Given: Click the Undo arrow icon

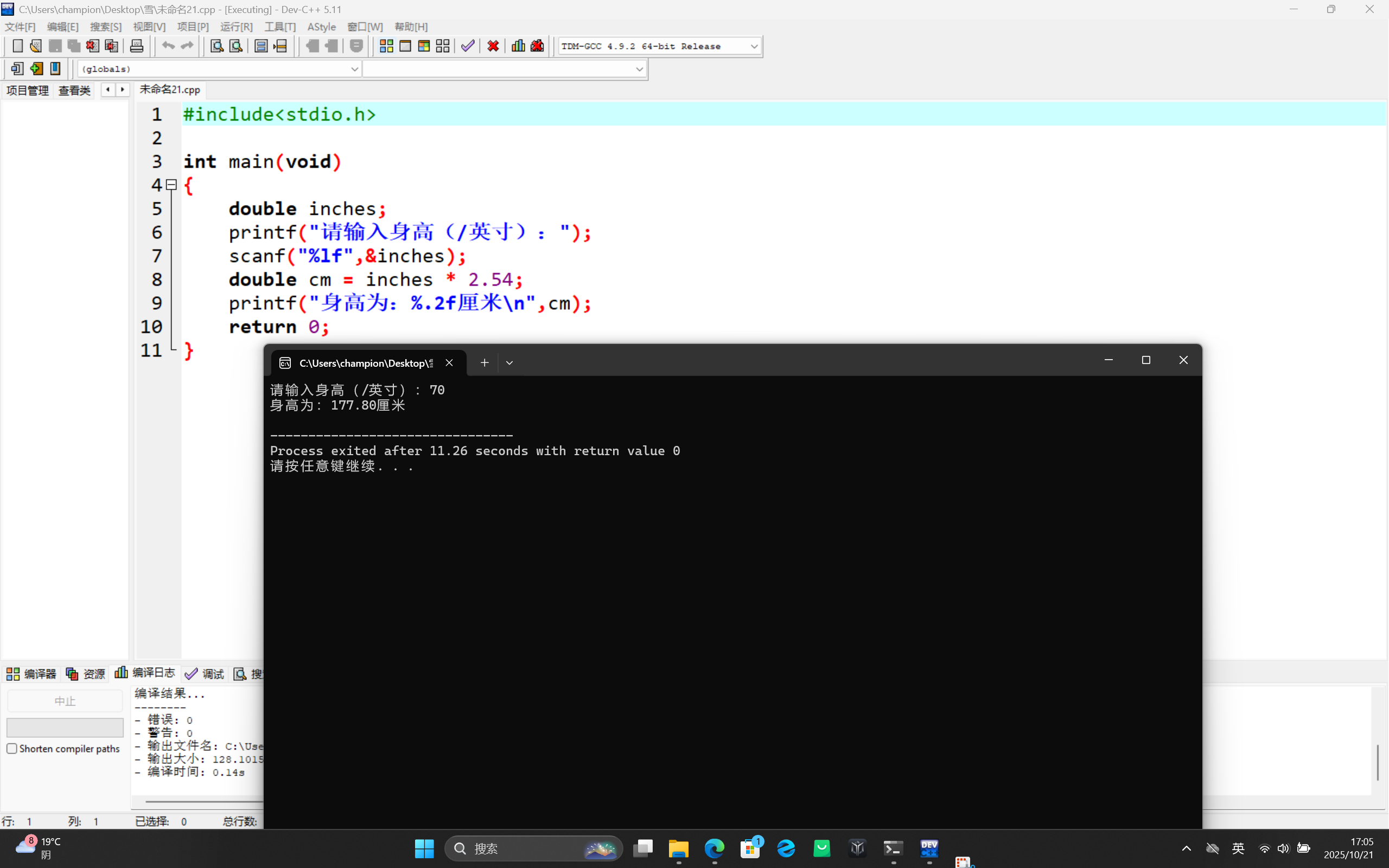Looking at the screenshot, I should pos(168,46).
